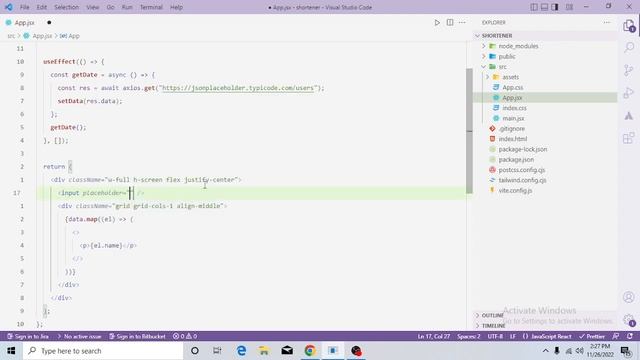
Task: Open editor More Actions ellipsis
Action: click(x=462, y=22)
